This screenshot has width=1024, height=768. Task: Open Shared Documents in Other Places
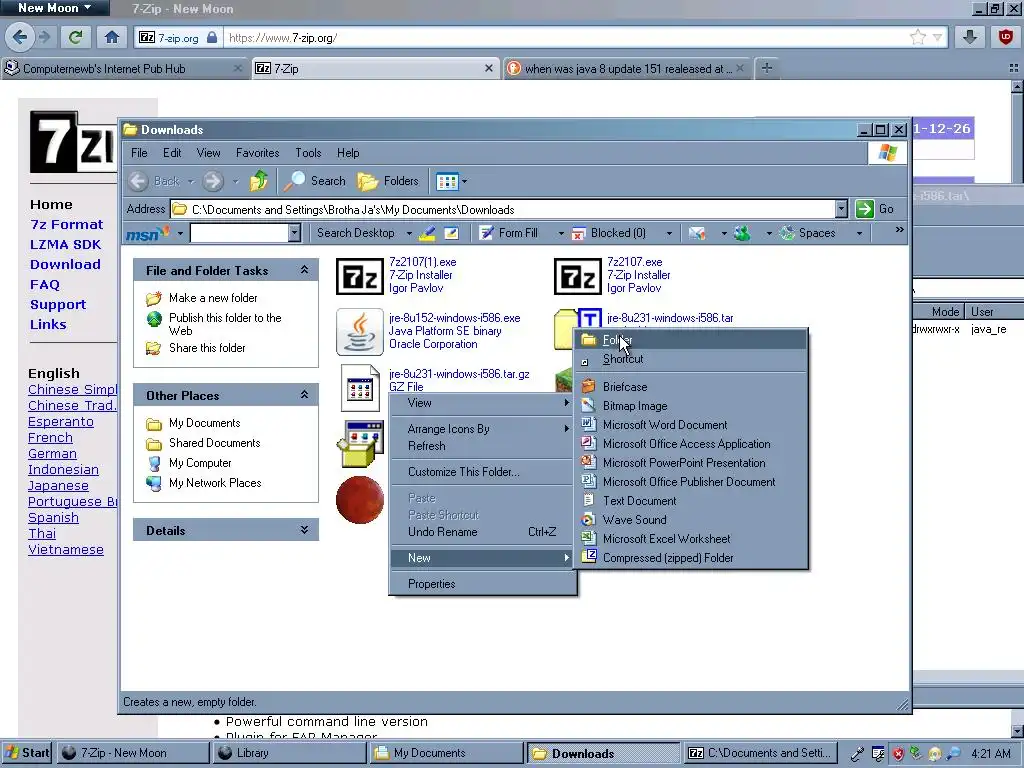pos(214,443)
